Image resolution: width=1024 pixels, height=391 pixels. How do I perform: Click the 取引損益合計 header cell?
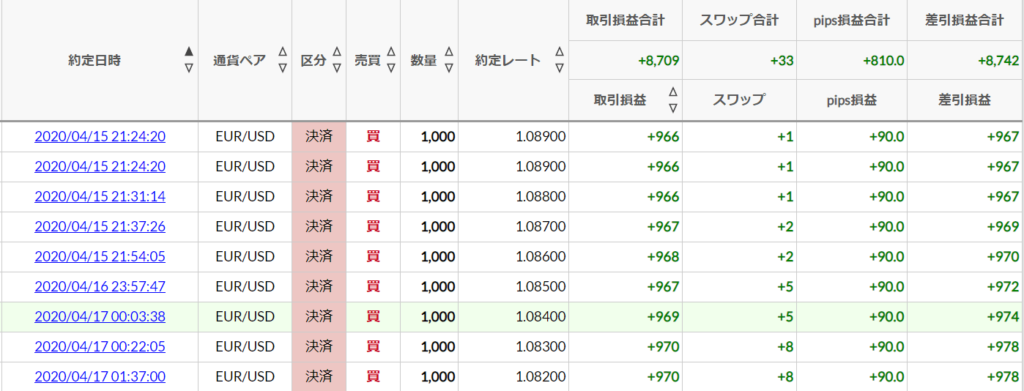click(626, 20)
